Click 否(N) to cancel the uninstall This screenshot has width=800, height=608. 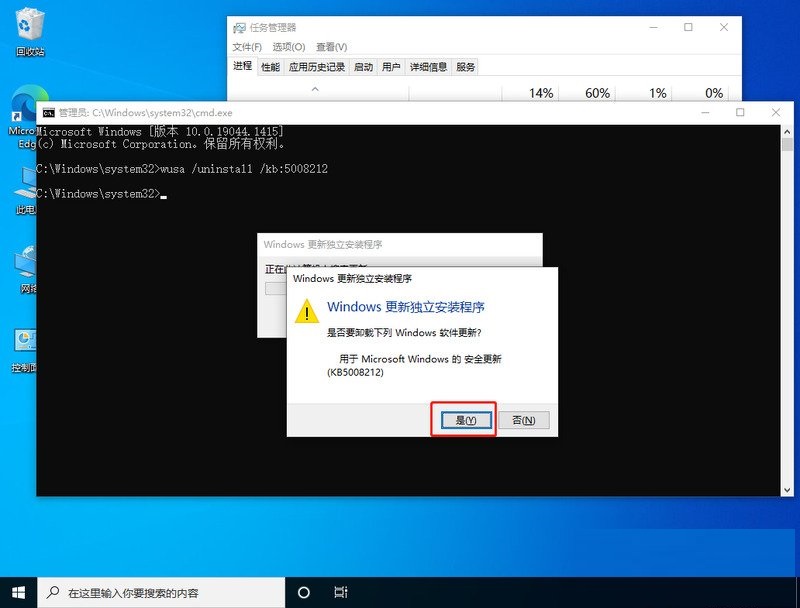[524, 420]
